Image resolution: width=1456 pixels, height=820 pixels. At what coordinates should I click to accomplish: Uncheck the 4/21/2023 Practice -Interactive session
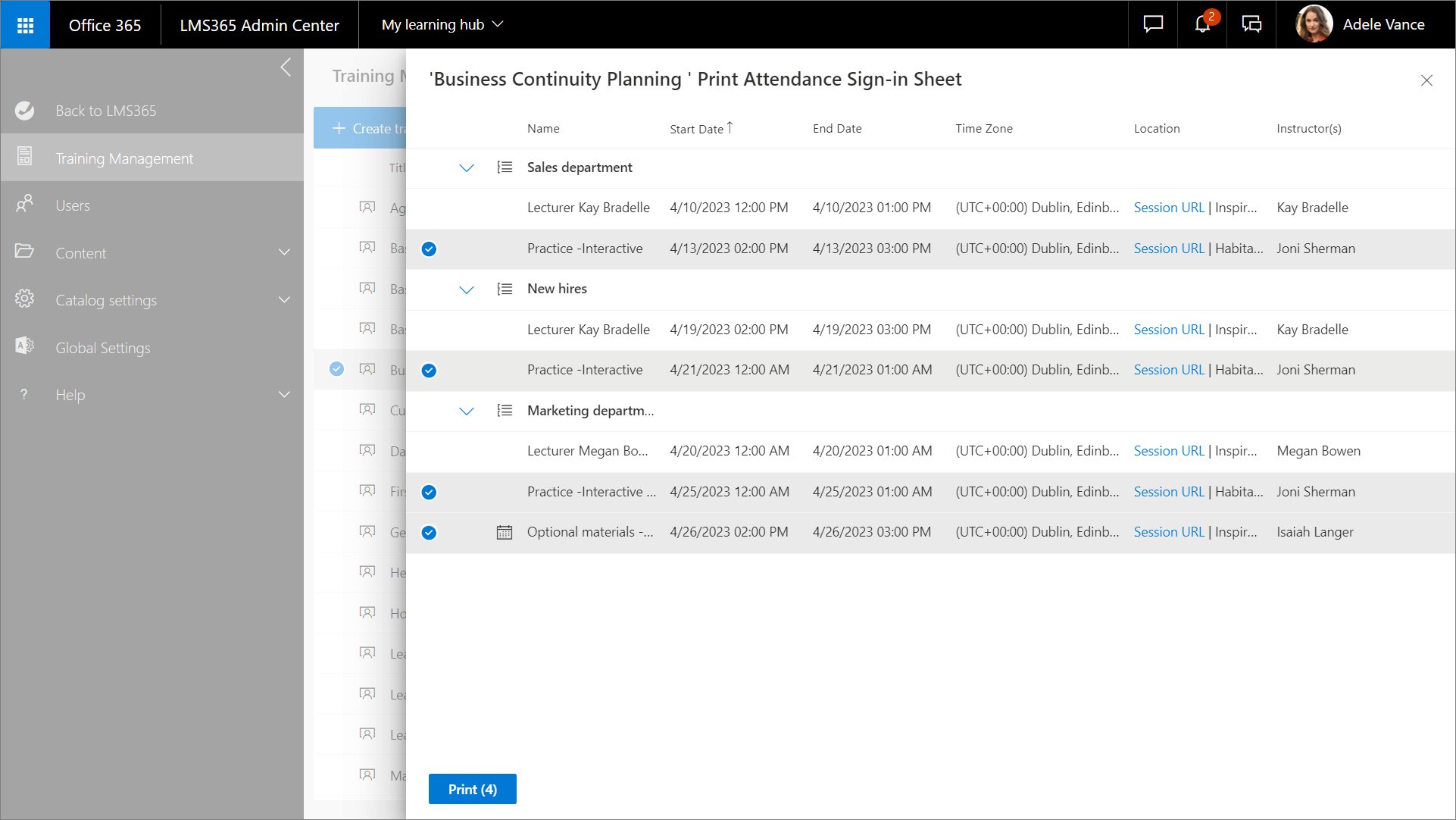(429, 370)
